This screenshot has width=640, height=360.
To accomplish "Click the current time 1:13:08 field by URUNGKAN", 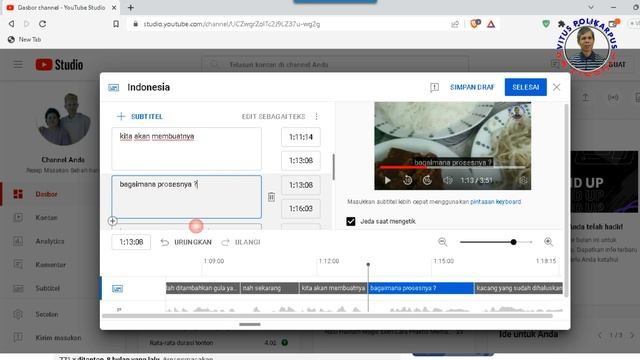I will [x=131, y=242].
